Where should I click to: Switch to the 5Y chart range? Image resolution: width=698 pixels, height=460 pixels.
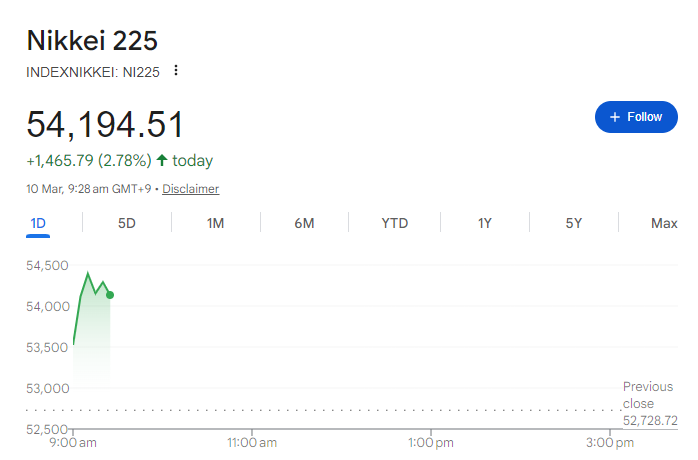pos(573,223)
